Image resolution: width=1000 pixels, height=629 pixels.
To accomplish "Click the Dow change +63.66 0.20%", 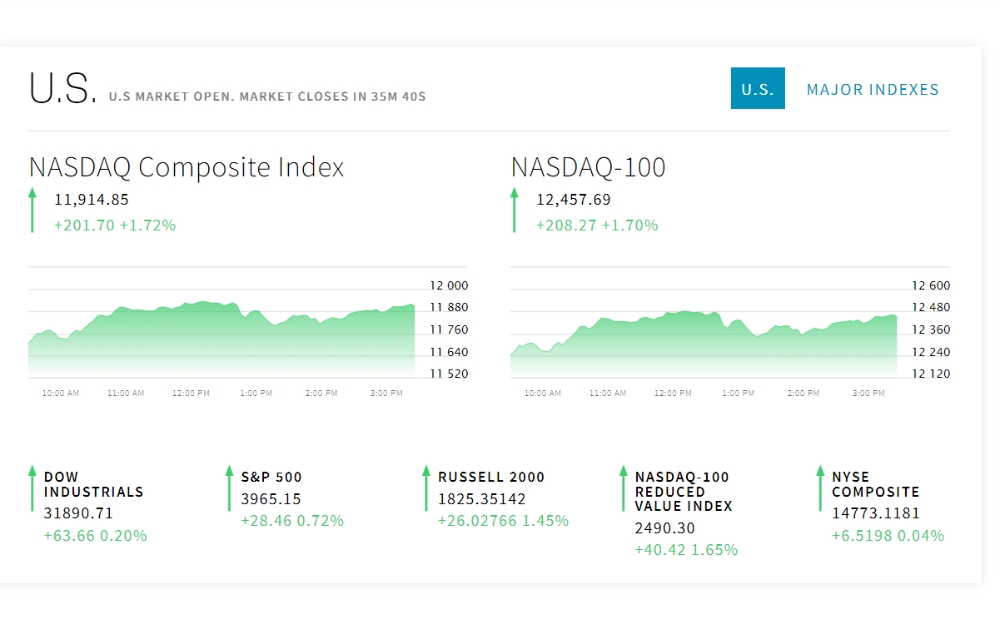I will [x=95, y=536].
